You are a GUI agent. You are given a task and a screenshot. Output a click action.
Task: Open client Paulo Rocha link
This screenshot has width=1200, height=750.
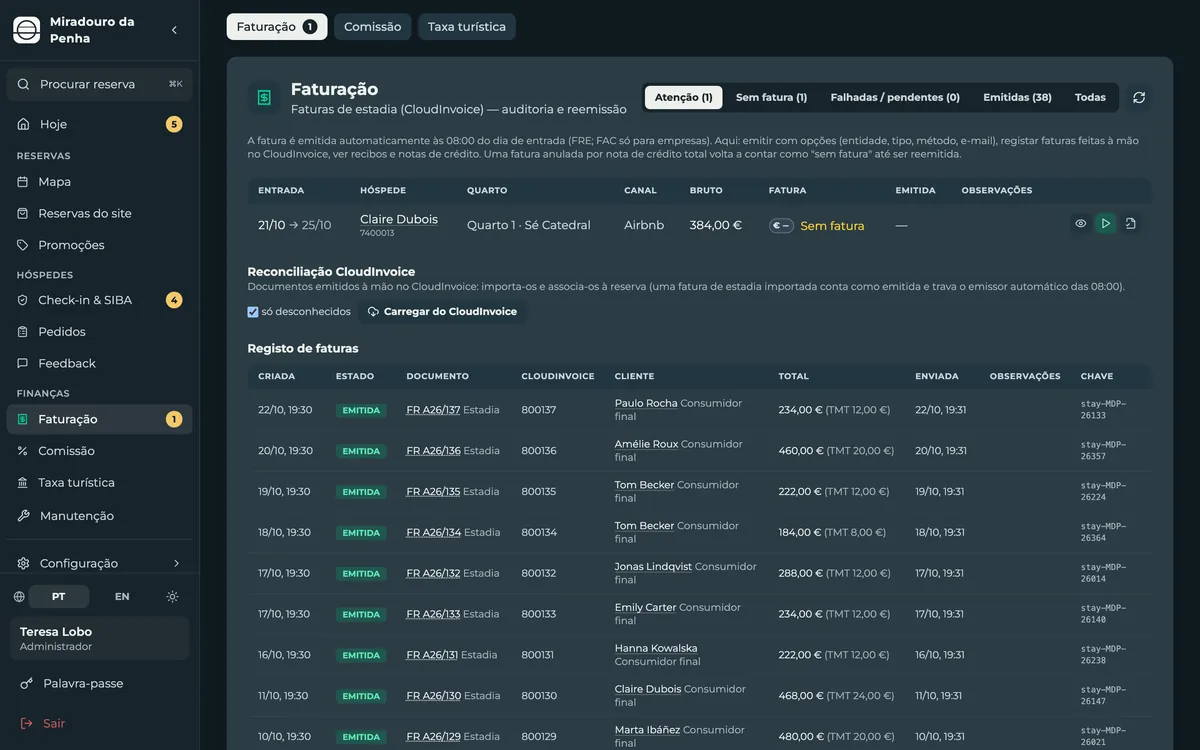[x=646, y=403]
